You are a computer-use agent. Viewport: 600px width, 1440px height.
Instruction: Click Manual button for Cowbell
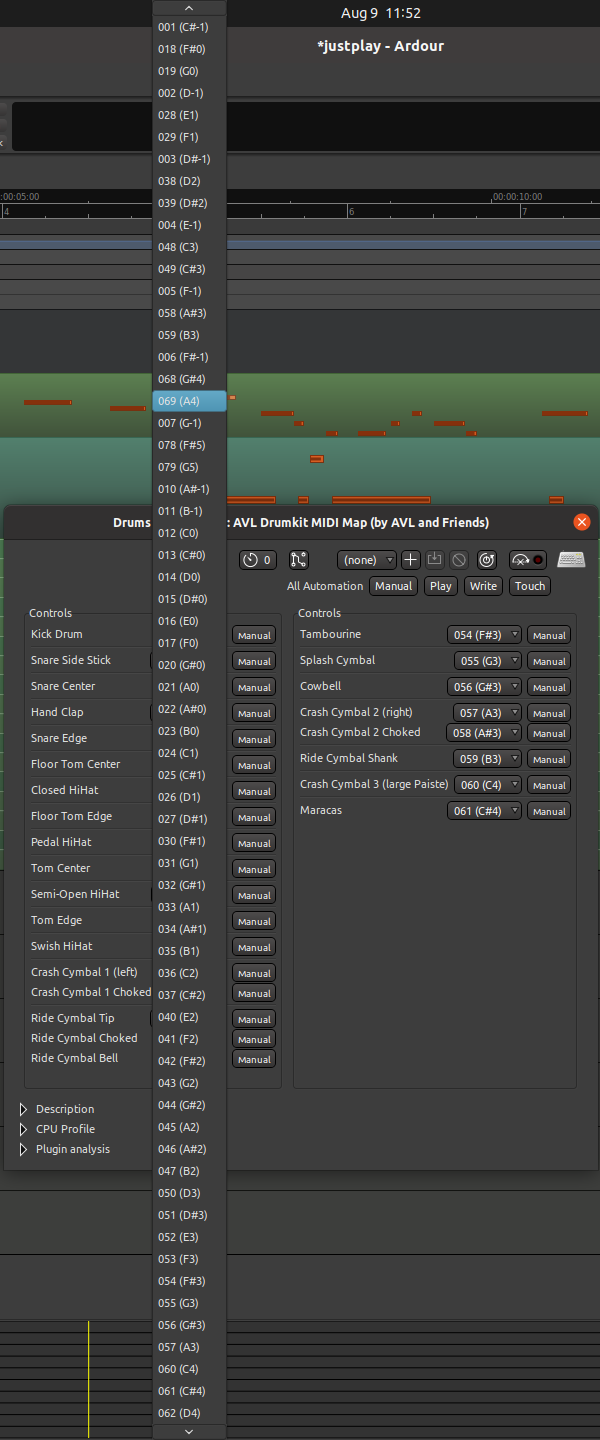click(x=549, y=687)
